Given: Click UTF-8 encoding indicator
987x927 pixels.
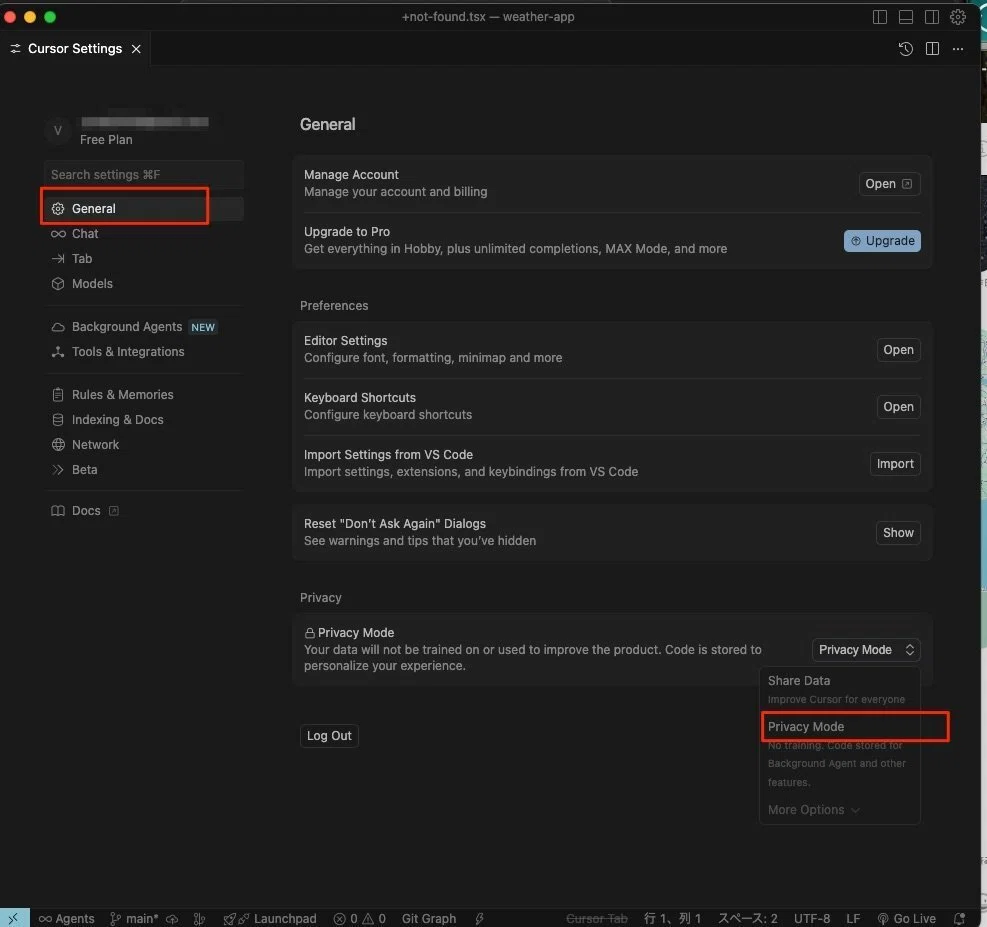Looking at the screenshot, I should click(812, 918).
